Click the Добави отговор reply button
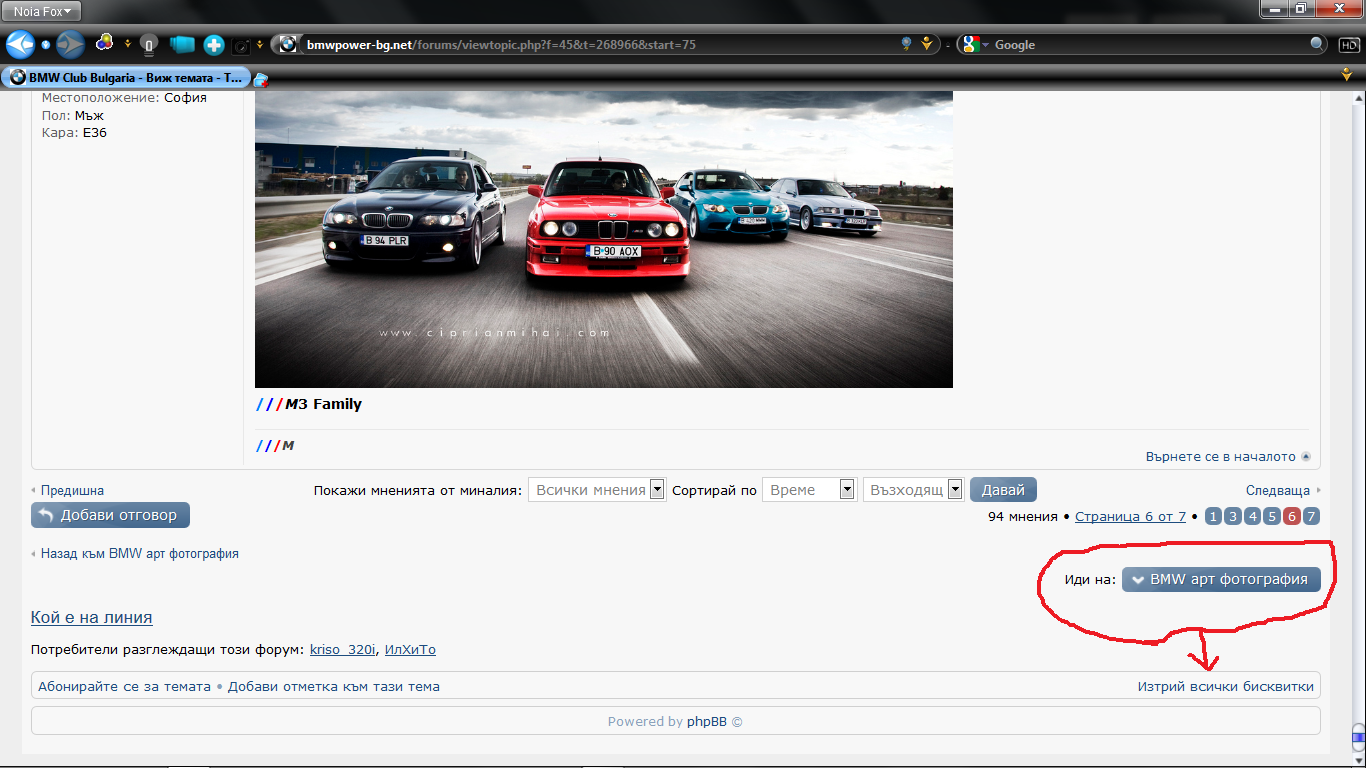Image resolution: width=1366 pixels, height=768 pixels. coord(110,515)
